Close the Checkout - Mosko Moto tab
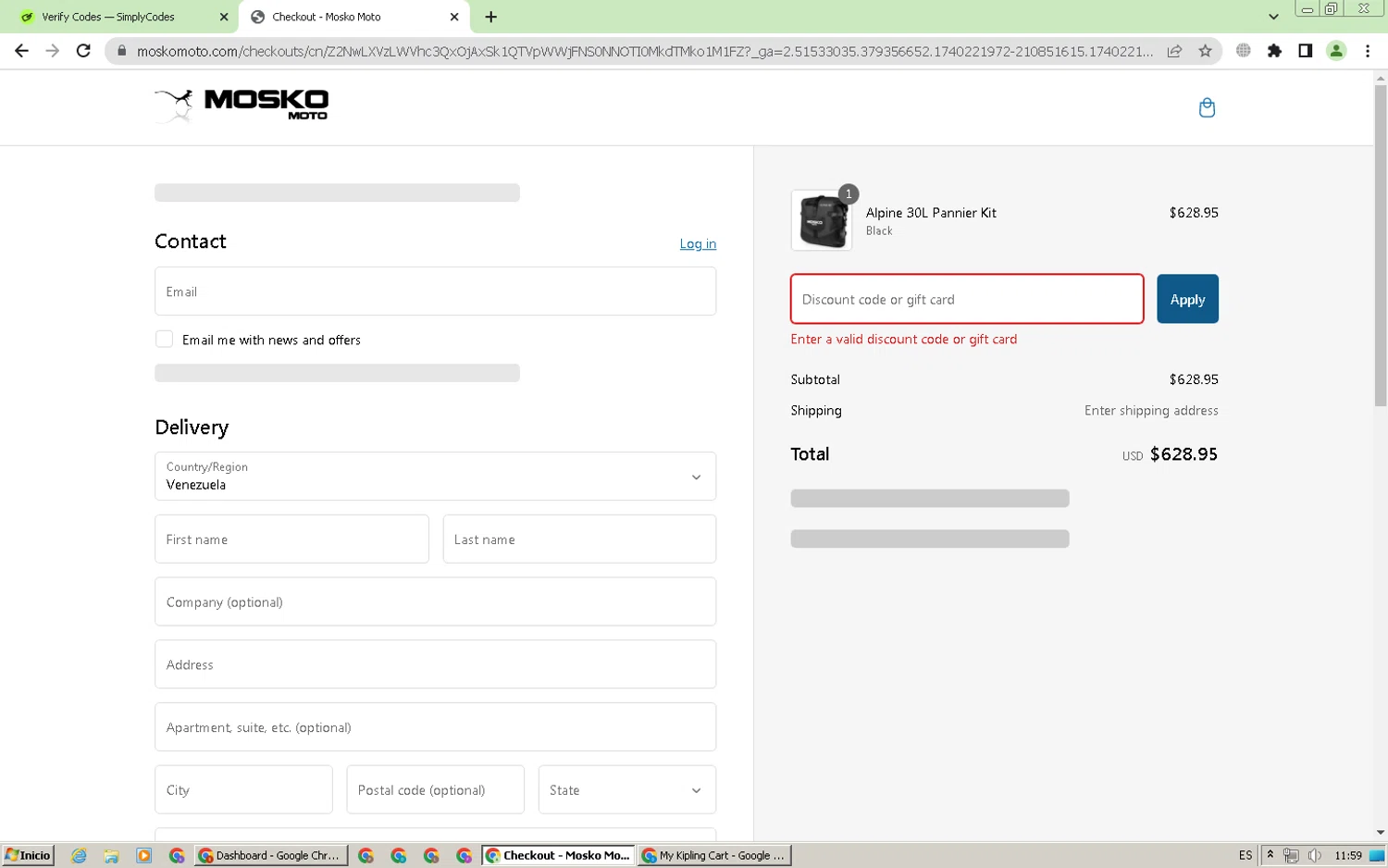 (454, 17)
